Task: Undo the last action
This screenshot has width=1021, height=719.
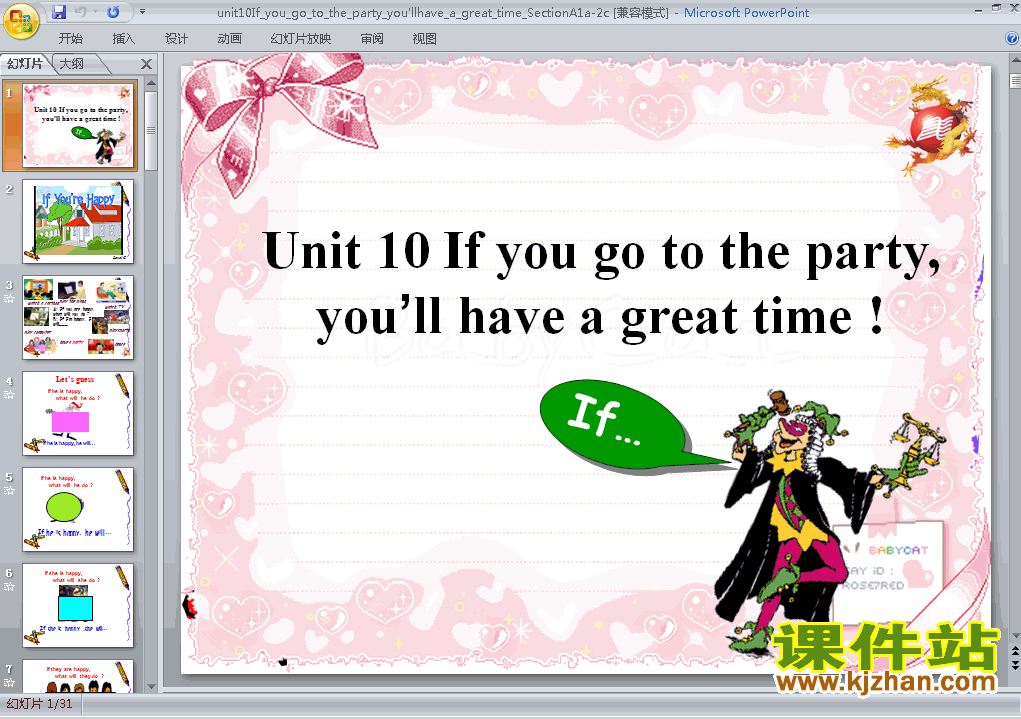Action: click(81, 12)
